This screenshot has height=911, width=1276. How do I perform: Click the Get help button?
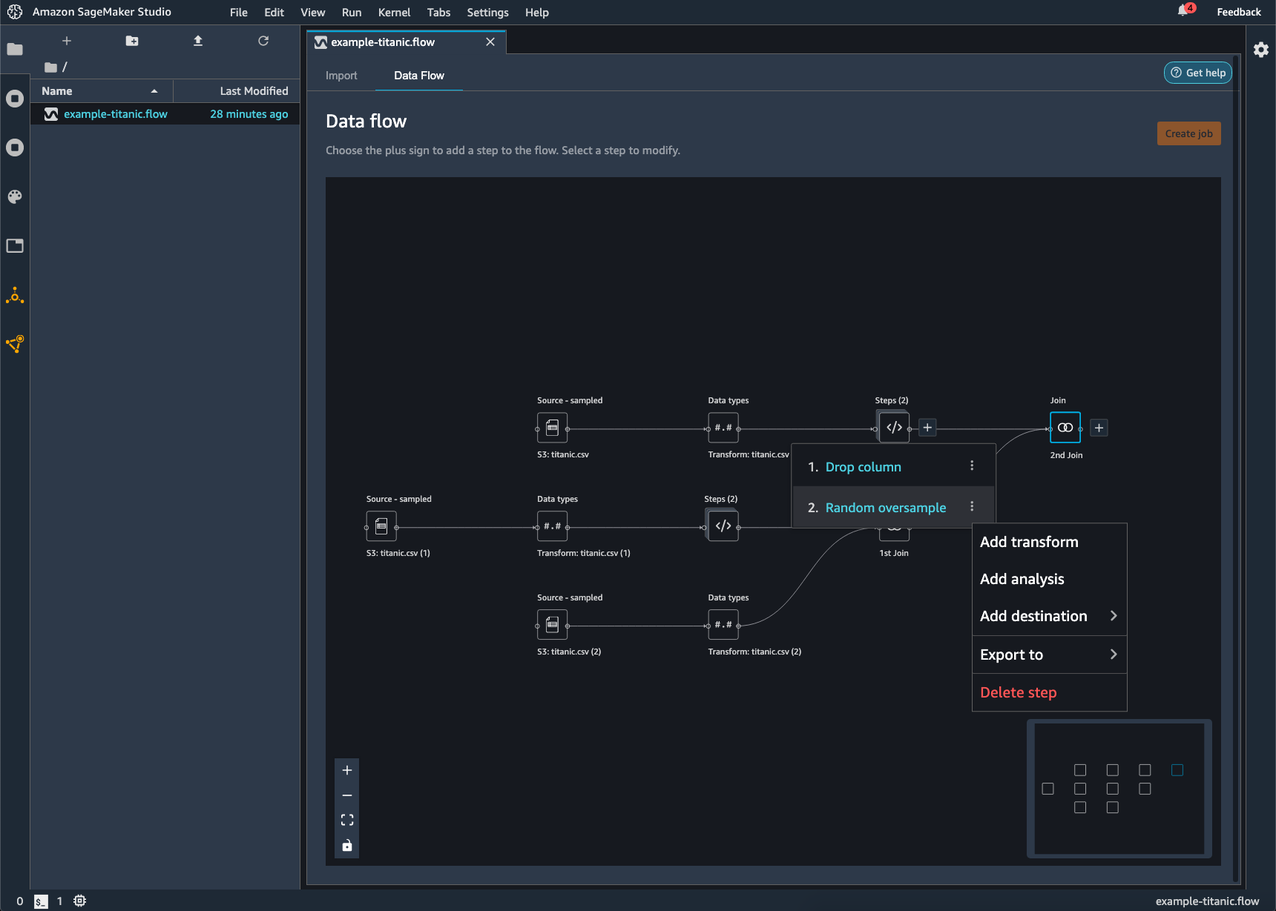click(x=1198, y=73)
